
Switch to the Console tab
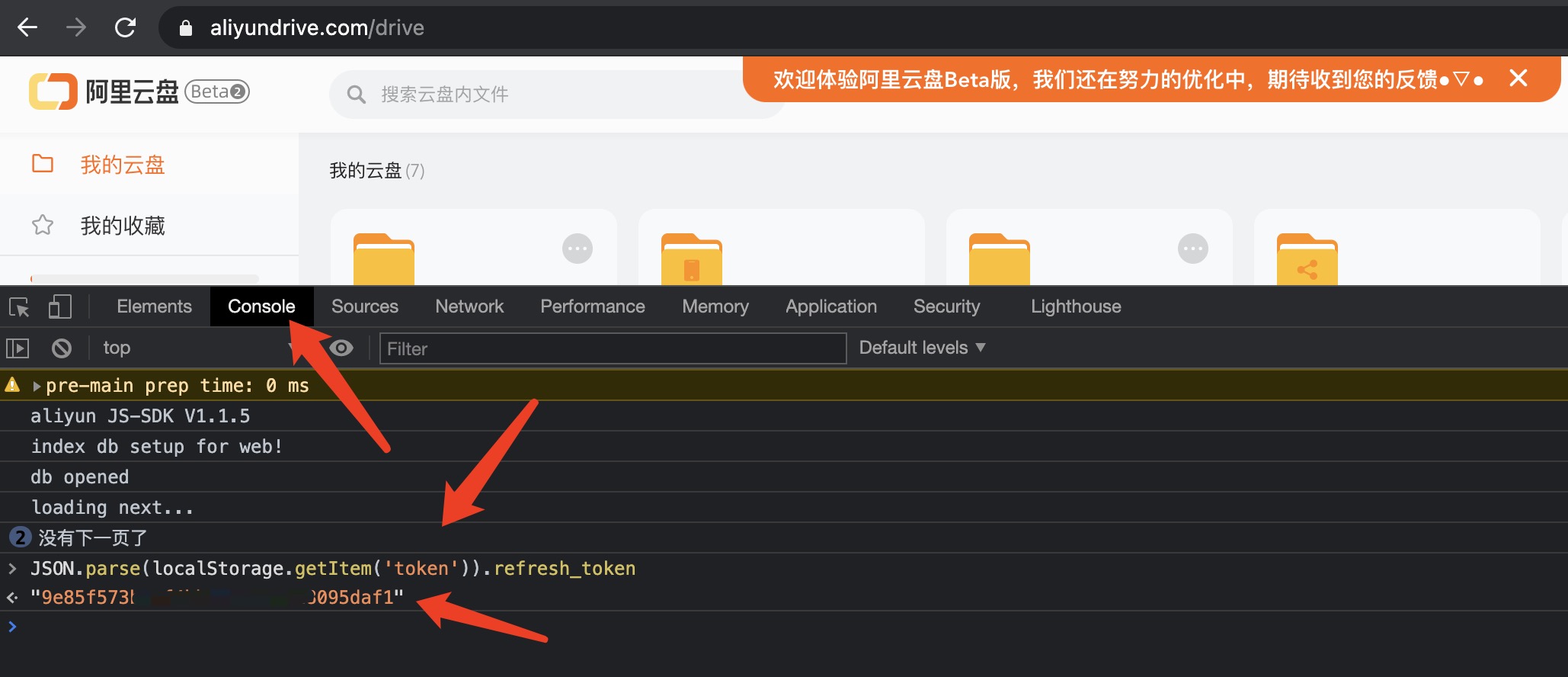(261, 306)
